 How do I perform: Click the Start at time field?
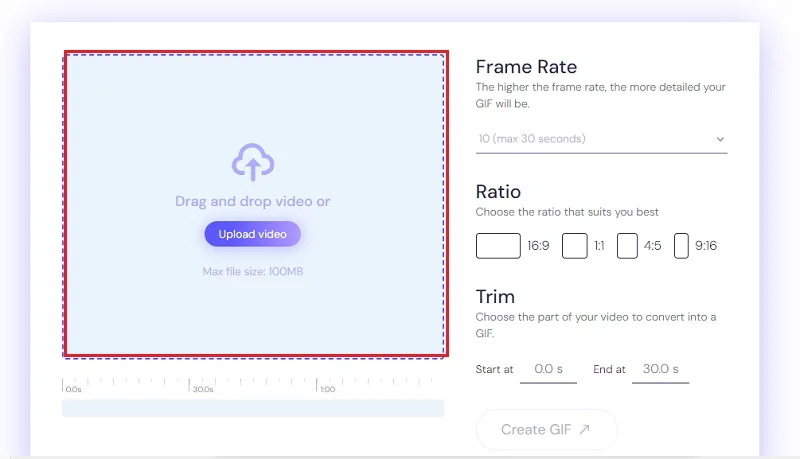click(x=548, y=369)
